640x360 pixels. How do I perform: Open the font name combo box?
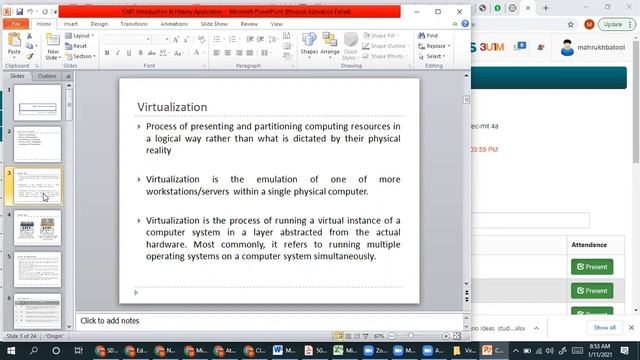[x=126, y=40]
